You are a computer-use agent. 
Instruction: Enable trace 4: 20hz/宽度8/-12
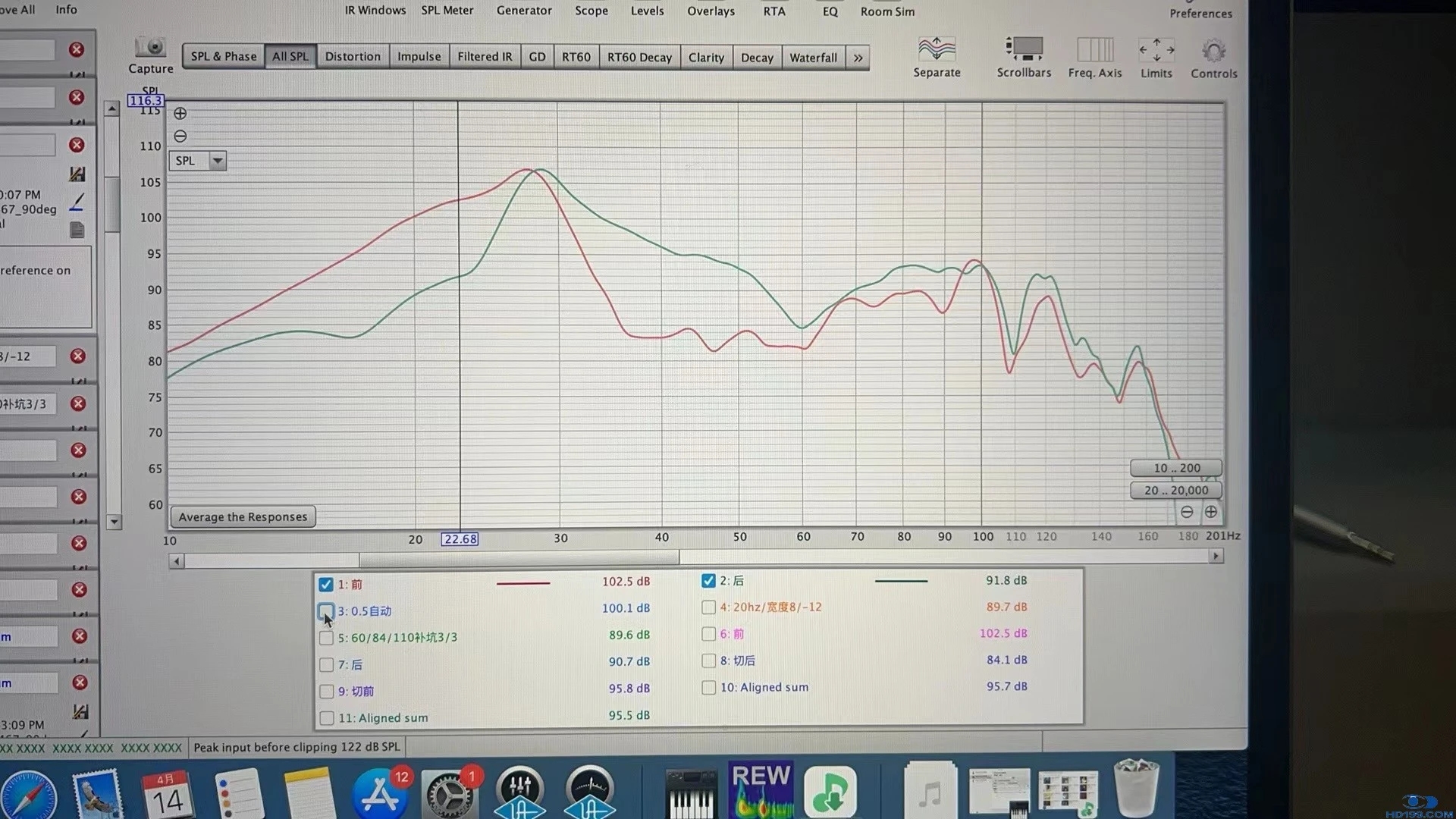point(708,607)
